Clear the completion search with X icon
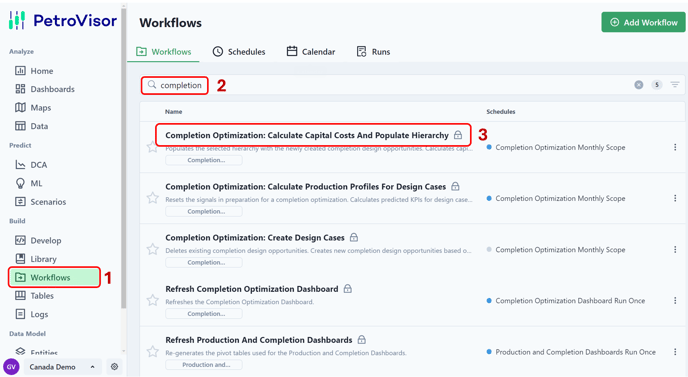The image size is (688, 377). coord(639,85)
